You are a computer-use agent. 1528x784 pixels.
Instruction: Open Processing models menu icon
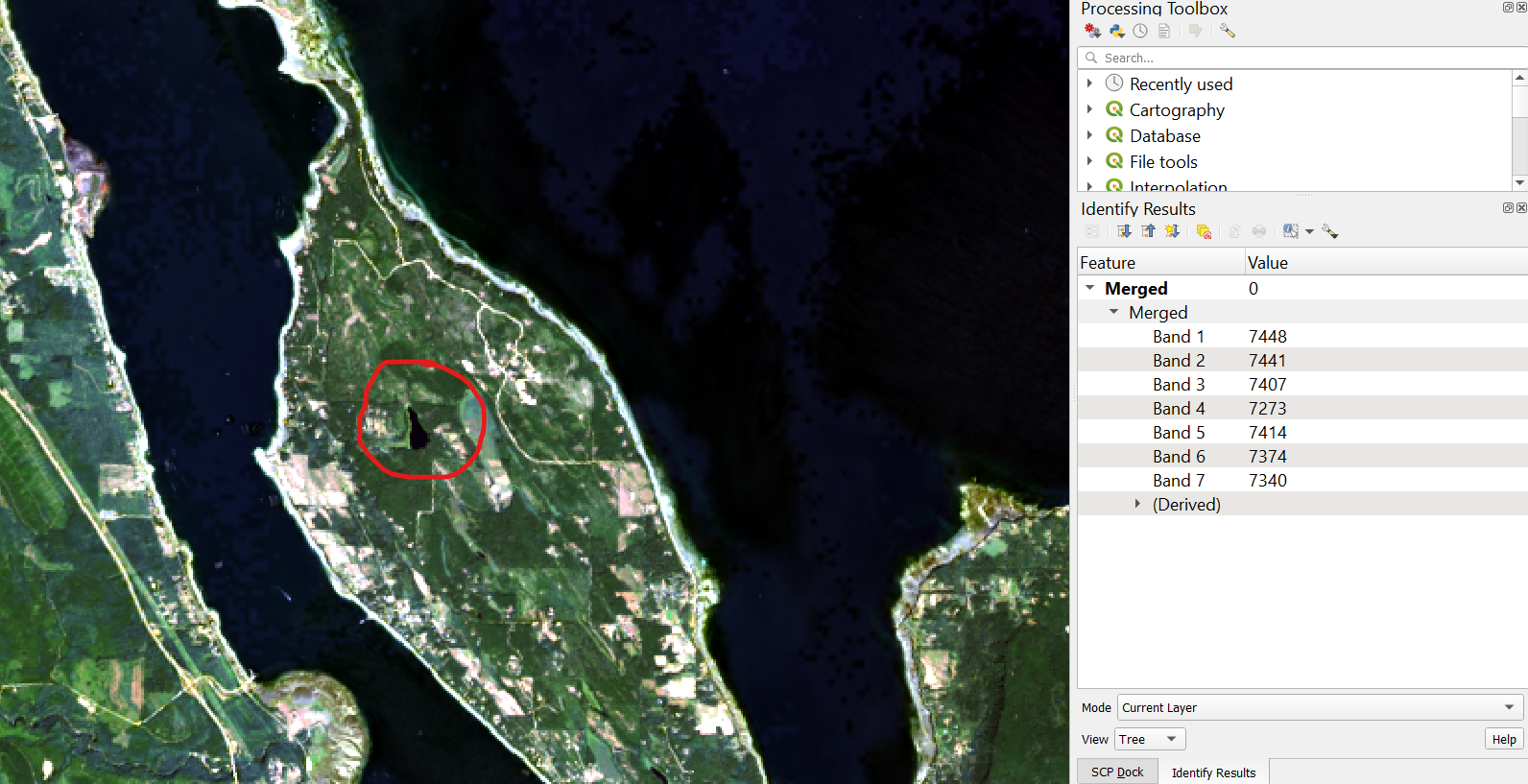point(1092,31)
